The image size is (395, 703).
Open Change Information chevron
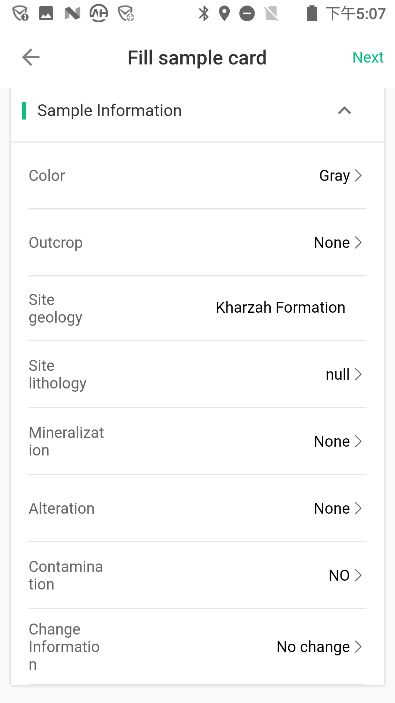click(358, 647)
